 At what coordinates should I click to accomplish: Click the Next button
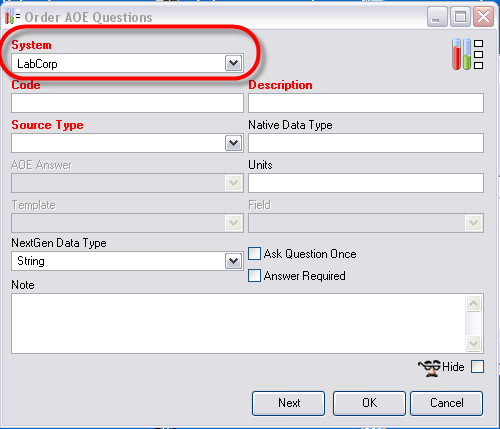[x=289, y=403]
